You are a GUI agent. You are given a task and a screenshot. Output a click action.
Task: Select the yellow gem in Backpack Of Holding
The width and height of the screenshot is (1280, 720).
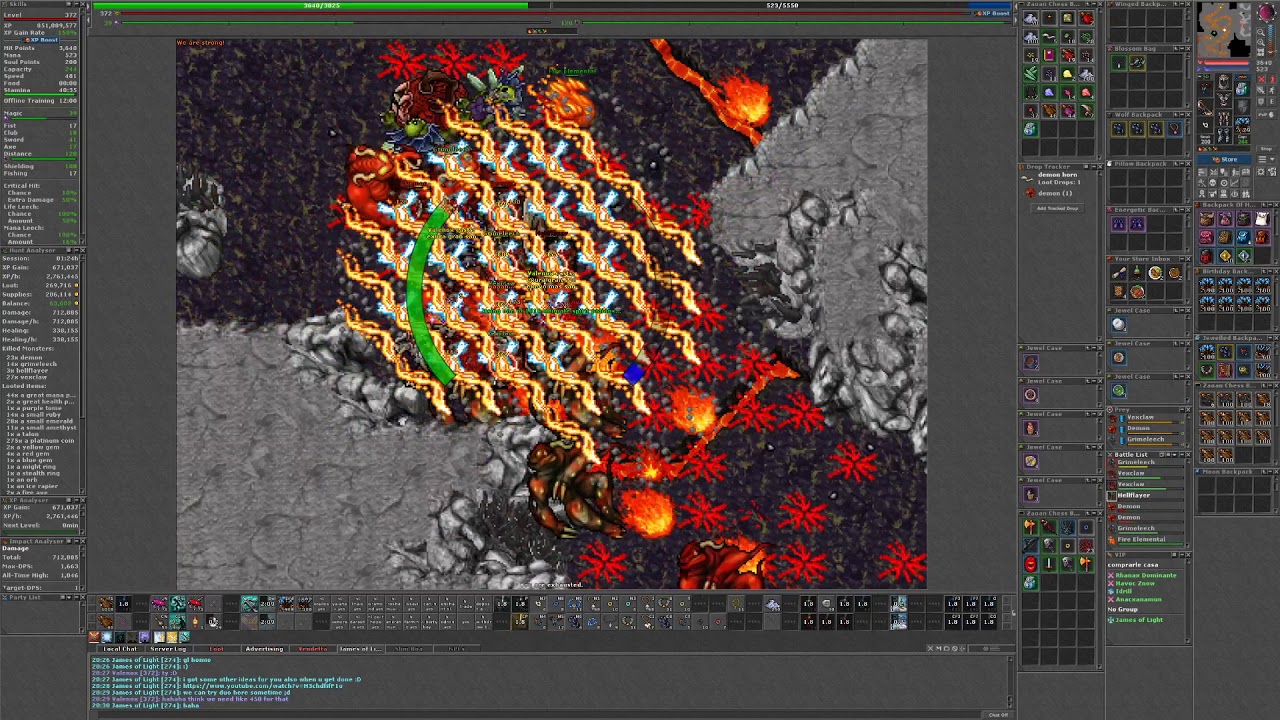(1226, 256)
